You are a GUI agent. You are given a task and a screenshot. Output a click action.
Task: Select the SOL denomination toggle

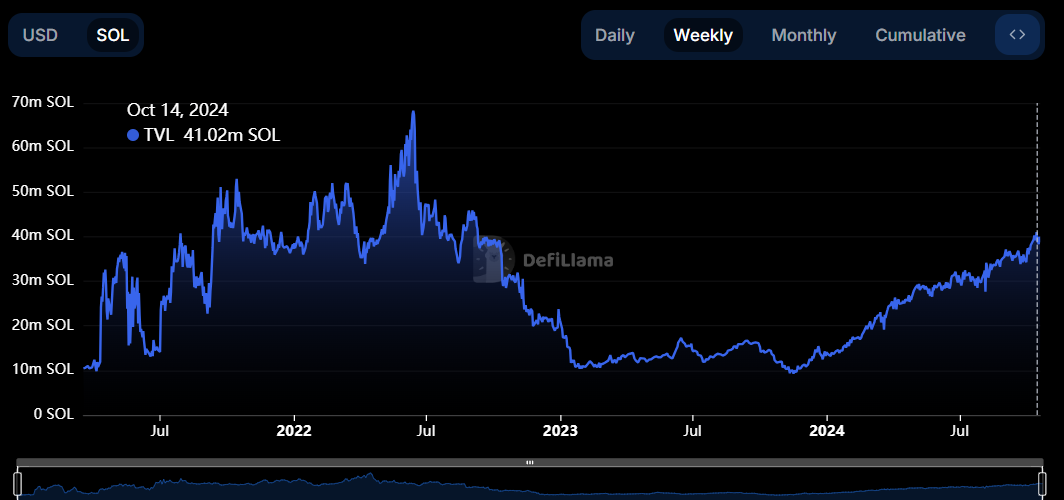click(x=113, y=35)
